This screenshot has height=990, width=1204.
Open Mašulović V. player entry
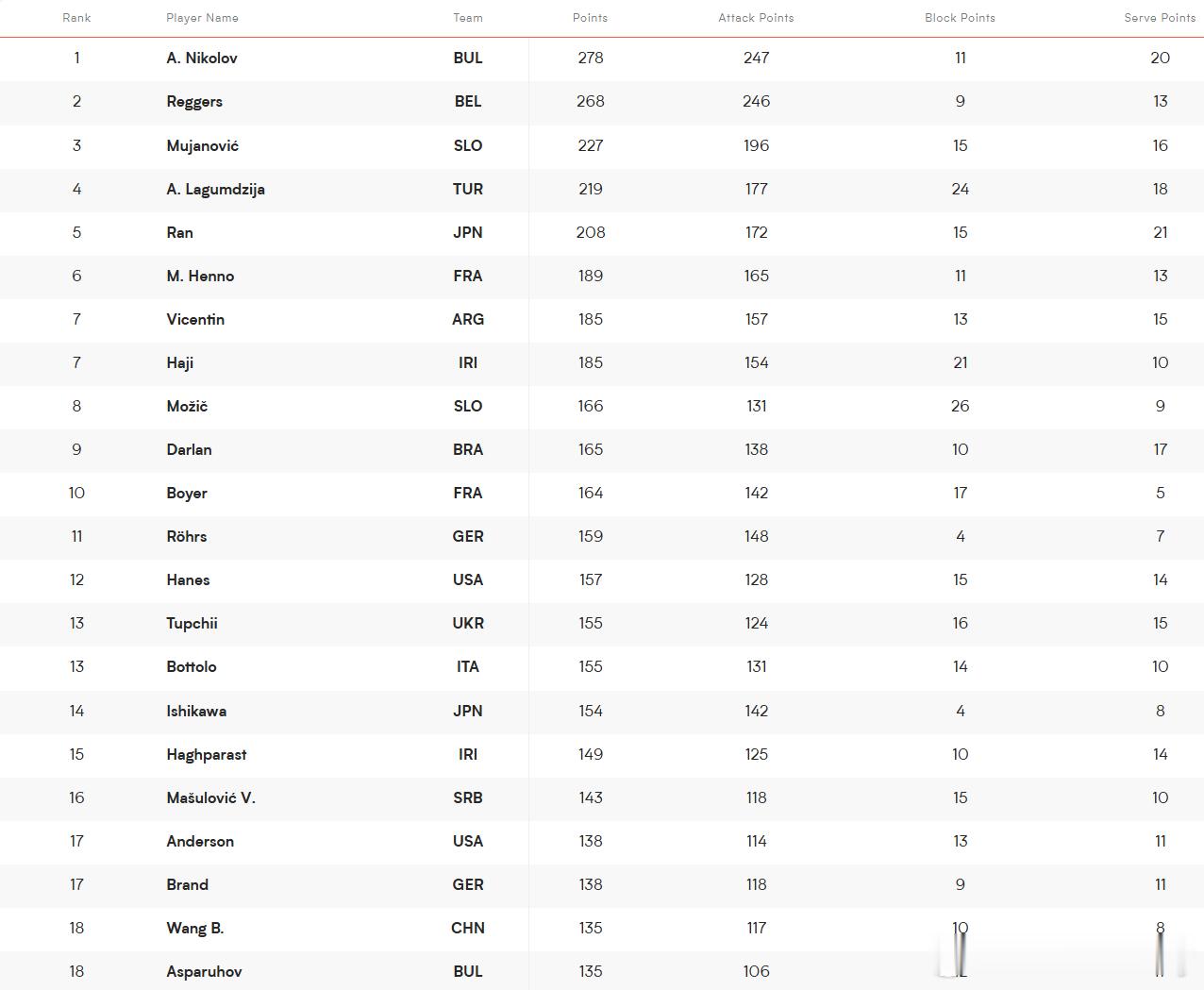click(x=211, y=797)
